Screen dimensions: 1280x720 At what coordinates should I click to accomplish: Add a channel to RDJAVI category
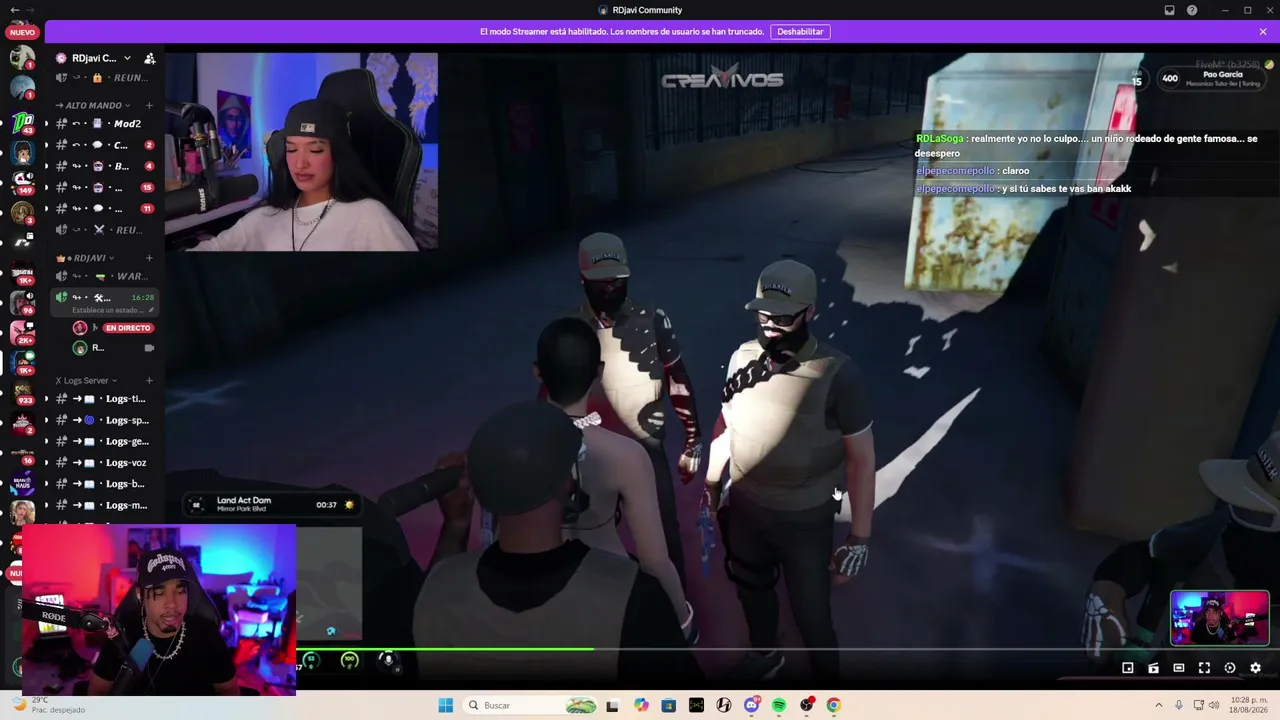pos(149,258)
